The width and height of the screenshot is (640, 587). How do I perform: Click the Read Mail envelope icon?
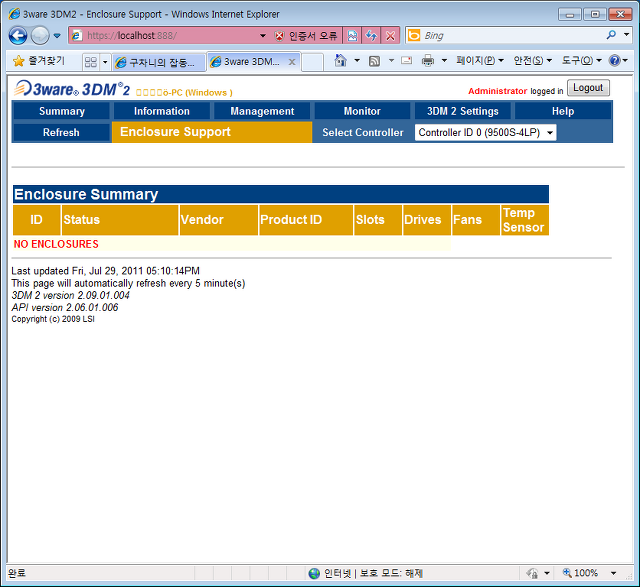tap(407, 61)
